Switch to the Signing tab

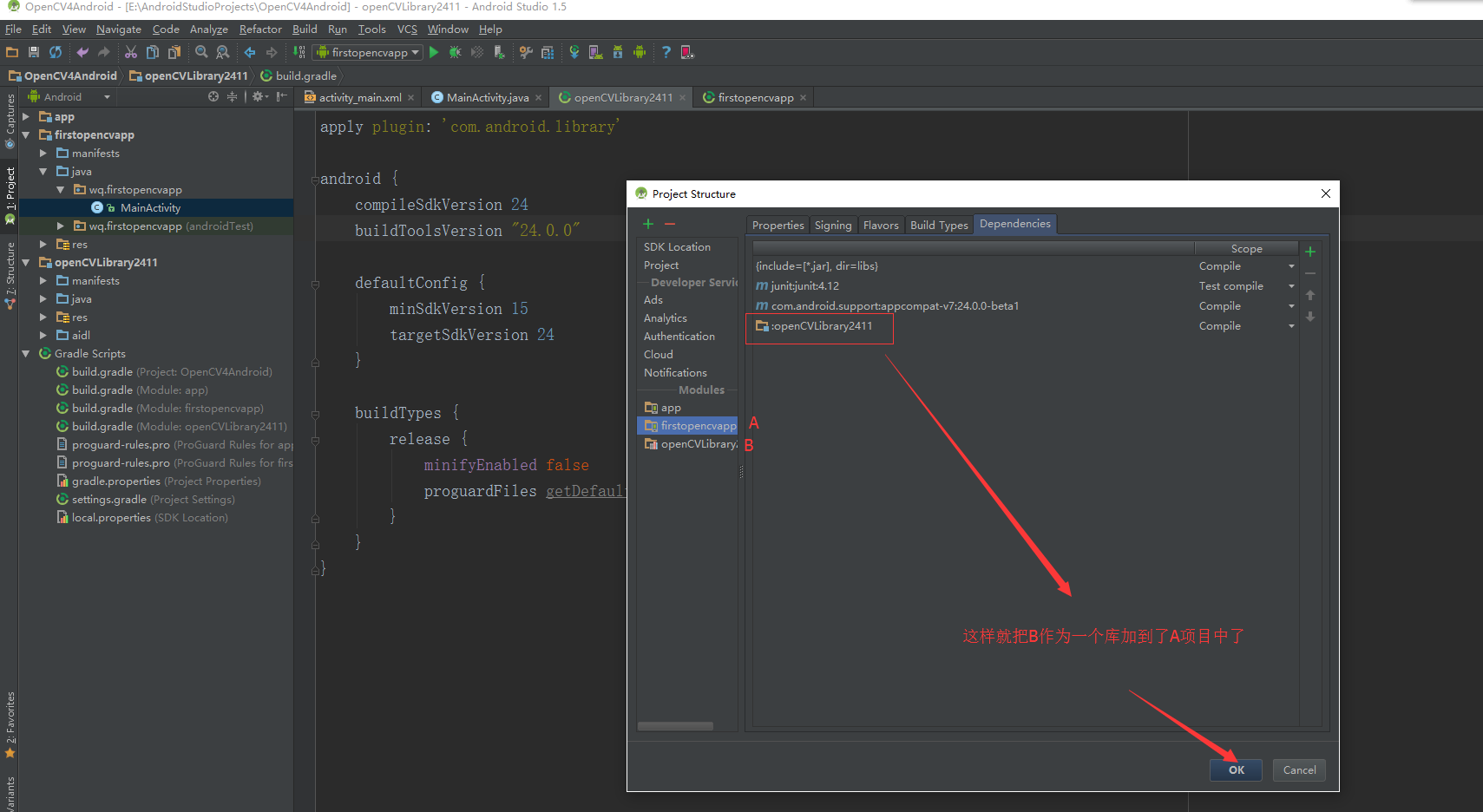(x=833, y=225)
